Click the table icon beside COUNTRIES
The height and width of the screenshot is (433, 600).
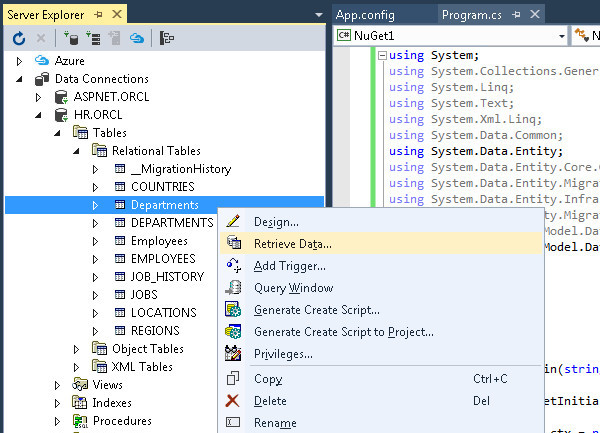click(119, 187)
